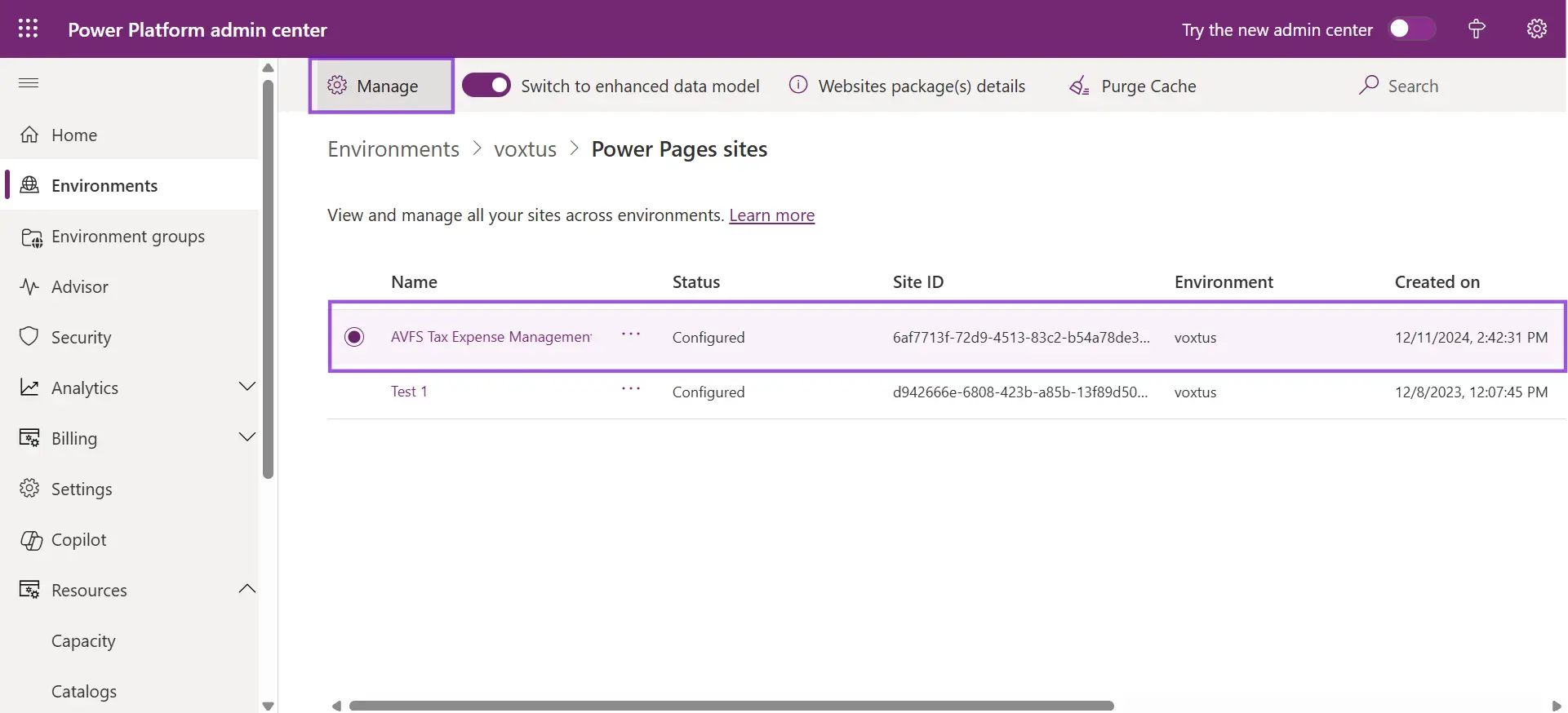Click the horizontal scroll right arrow
Image resolution: width=1568 pixels, height=713 pixels.
(x=1557, y=706)
